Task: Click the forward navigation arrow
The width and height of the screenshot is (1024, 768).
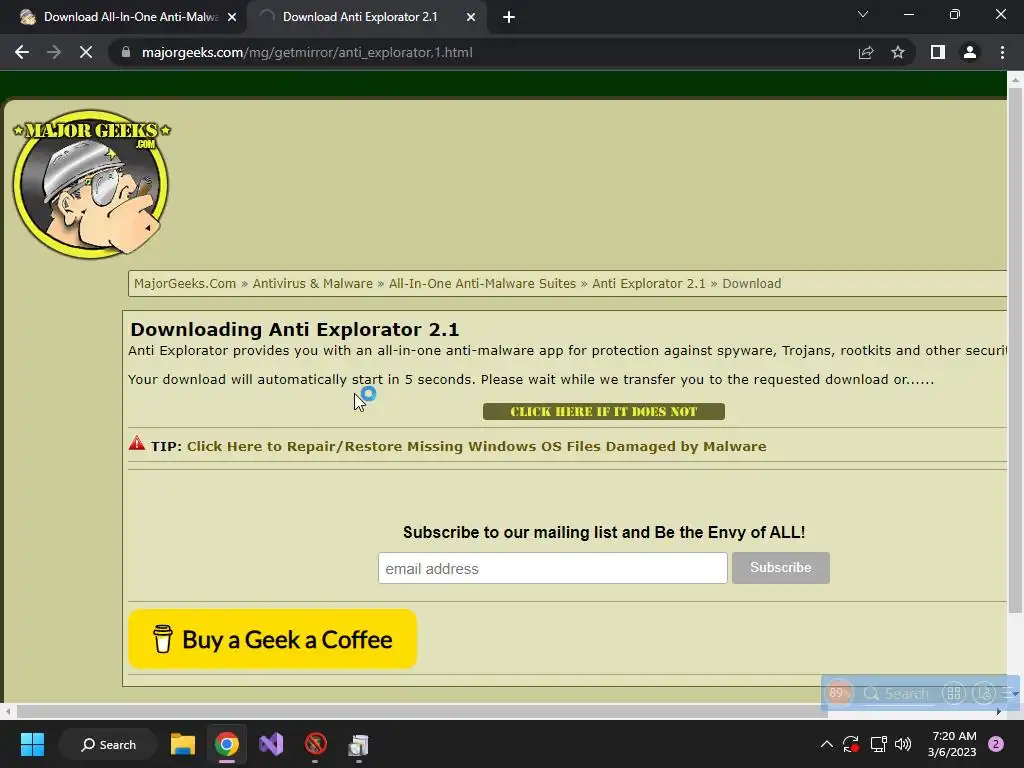Action: point(54,52)
